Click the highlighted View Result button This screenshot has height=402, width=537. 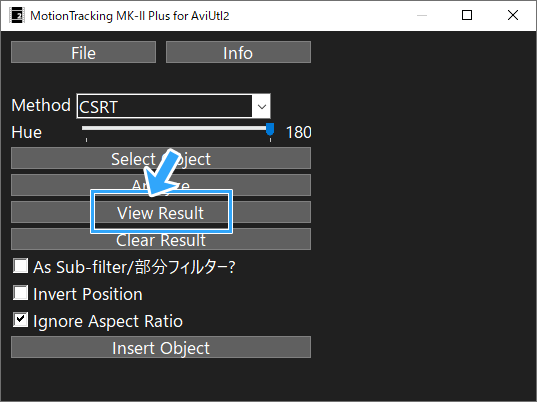(161, 212)
